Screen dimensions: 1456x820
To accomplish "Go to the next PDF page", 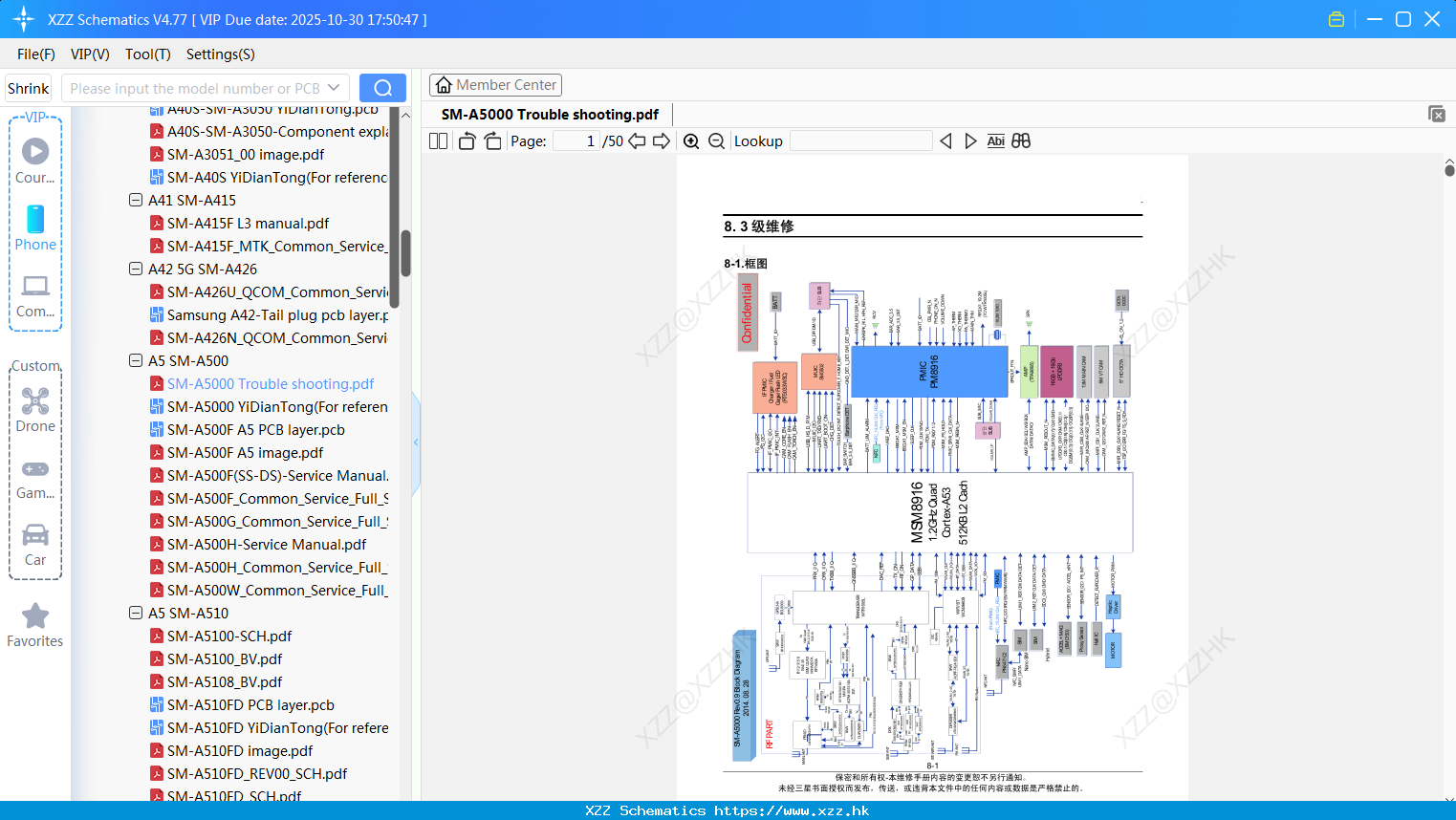I will point(662,141).
